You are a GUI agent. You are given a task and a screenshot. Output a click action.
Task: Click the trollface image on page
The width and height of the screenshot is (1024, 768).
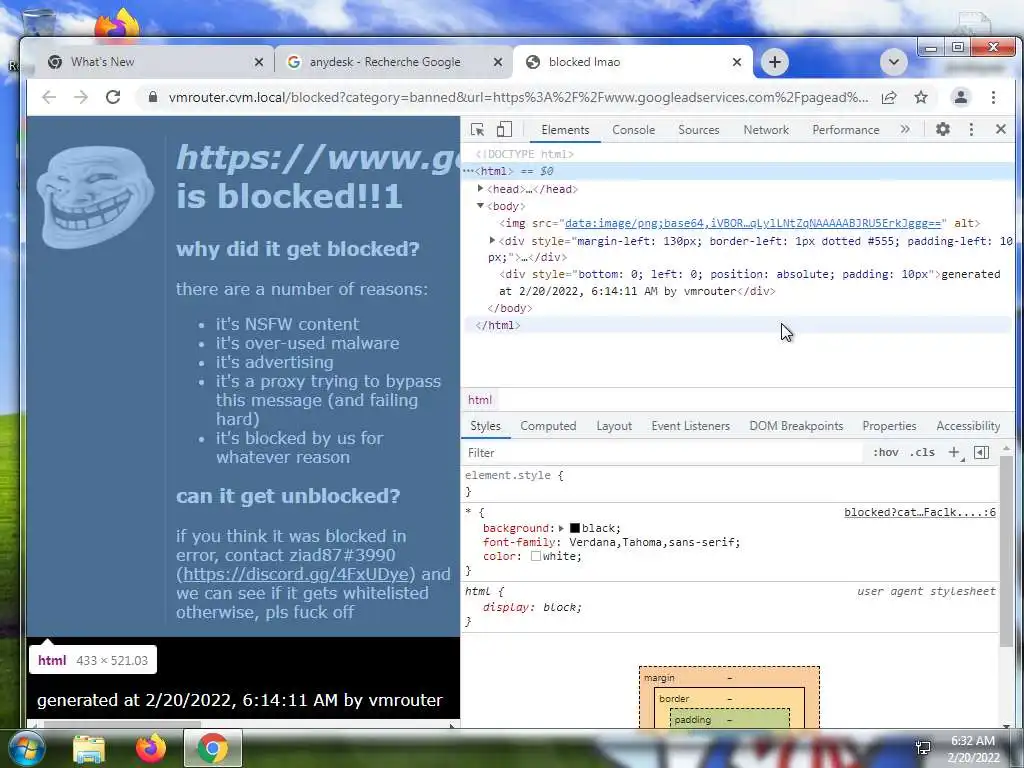click(95, 197)
